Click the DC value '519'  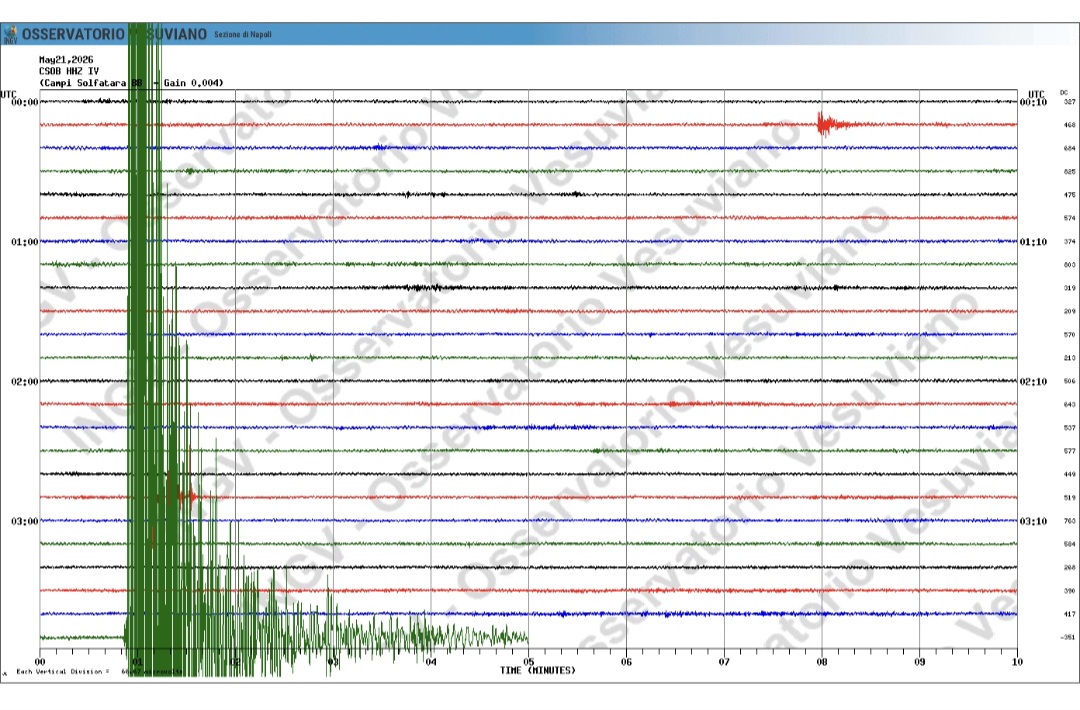[x=1069, y=498]
